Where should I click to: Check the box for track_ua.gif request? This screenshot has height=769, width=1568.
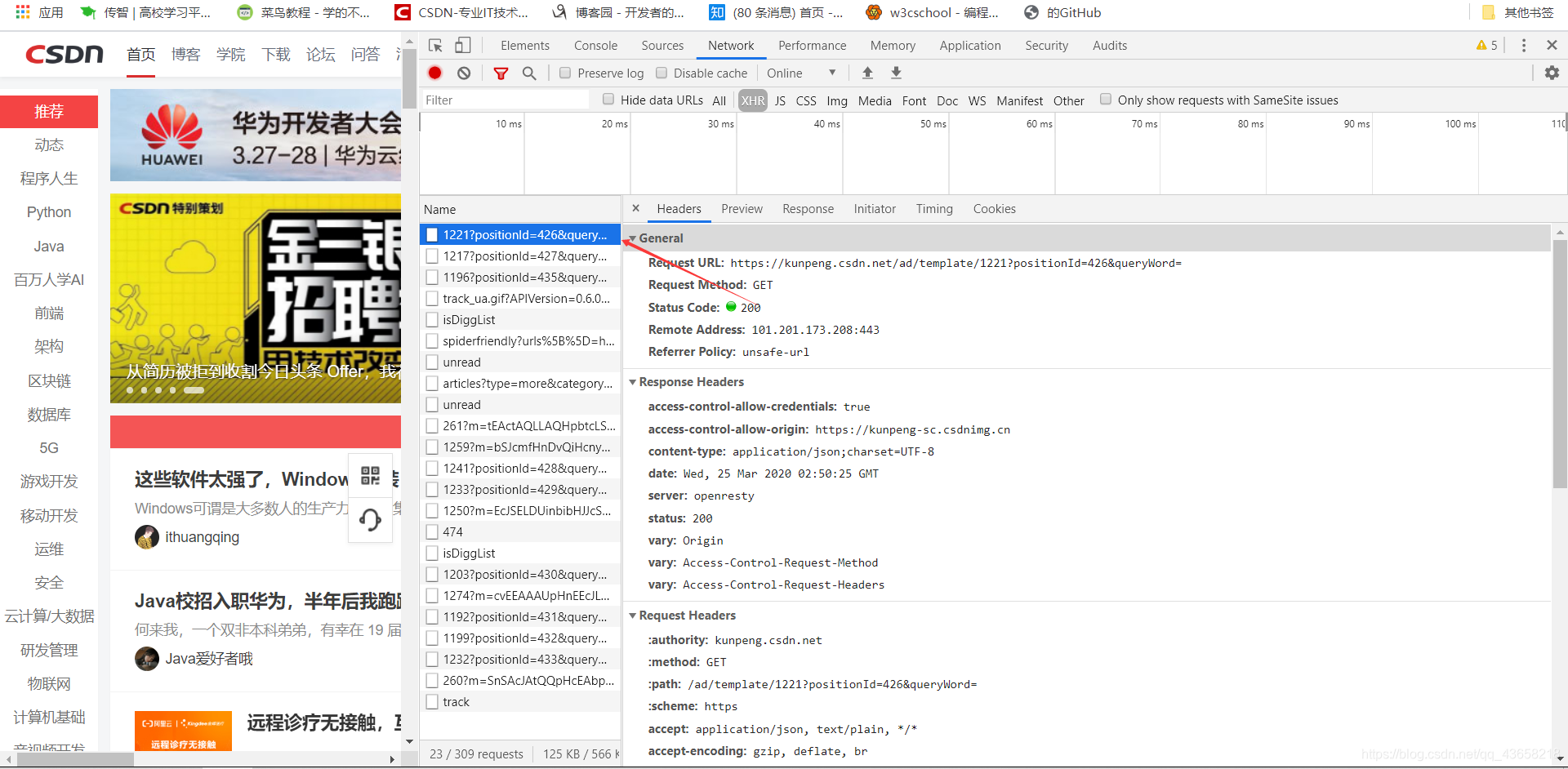pos(432,299)
